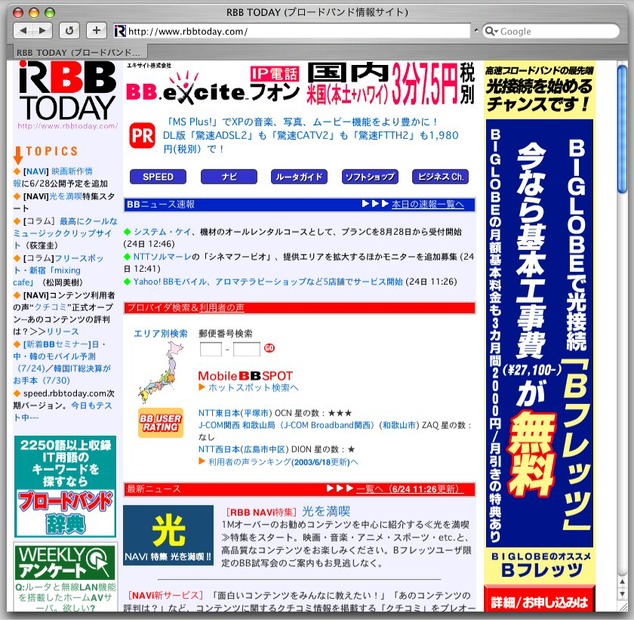Open the ルータガイド navigation button
634x620 pixels.
coord(299,177)
